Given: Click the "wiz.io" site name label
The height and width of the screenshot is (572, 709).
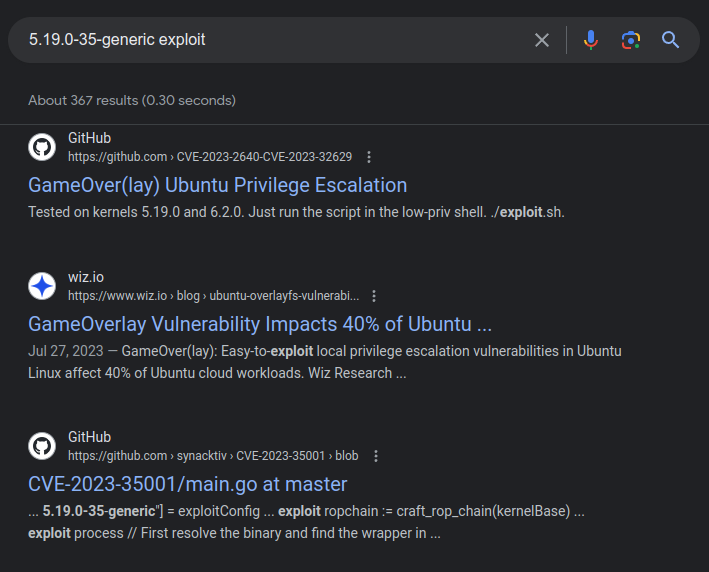Looking at the screenshot, I should [x=86, y=277].
